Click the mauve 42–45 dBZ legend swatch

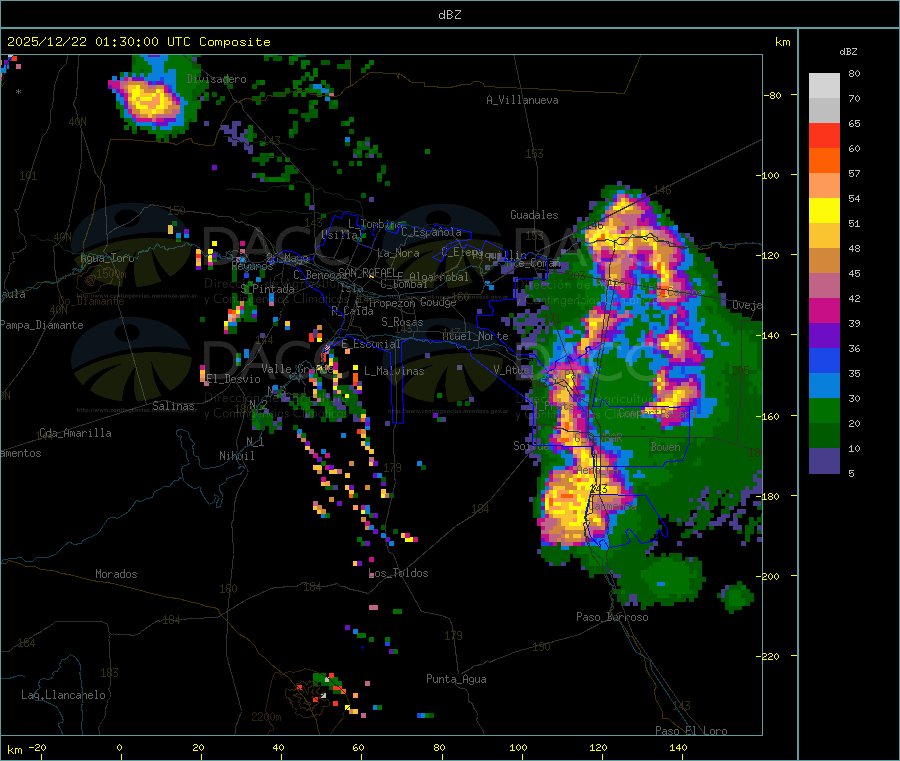pyautogui.click(x=824, y=286)
